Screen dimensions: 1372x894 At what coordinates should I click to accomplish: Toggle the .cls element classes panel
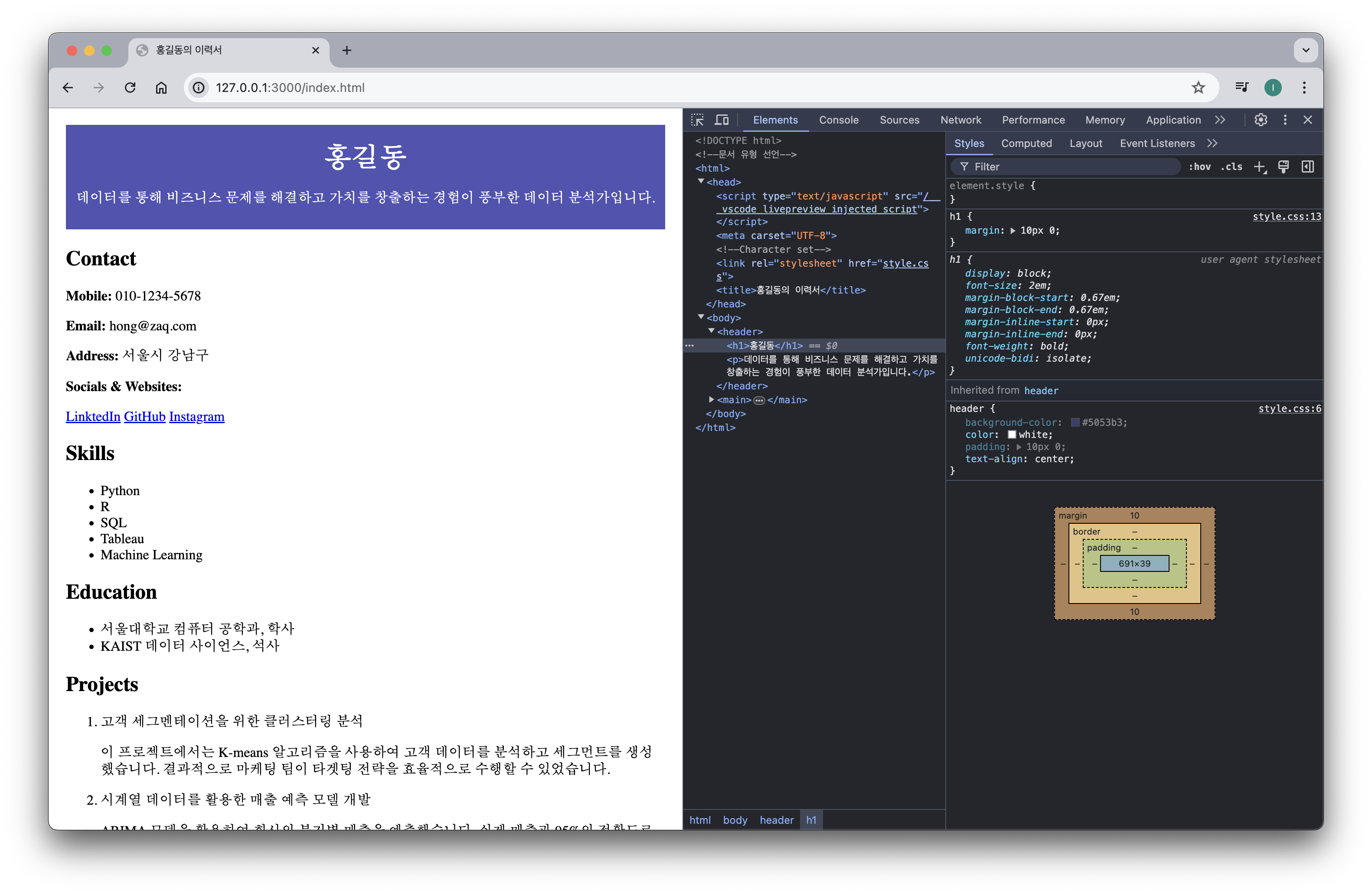tap(1232, 166)
